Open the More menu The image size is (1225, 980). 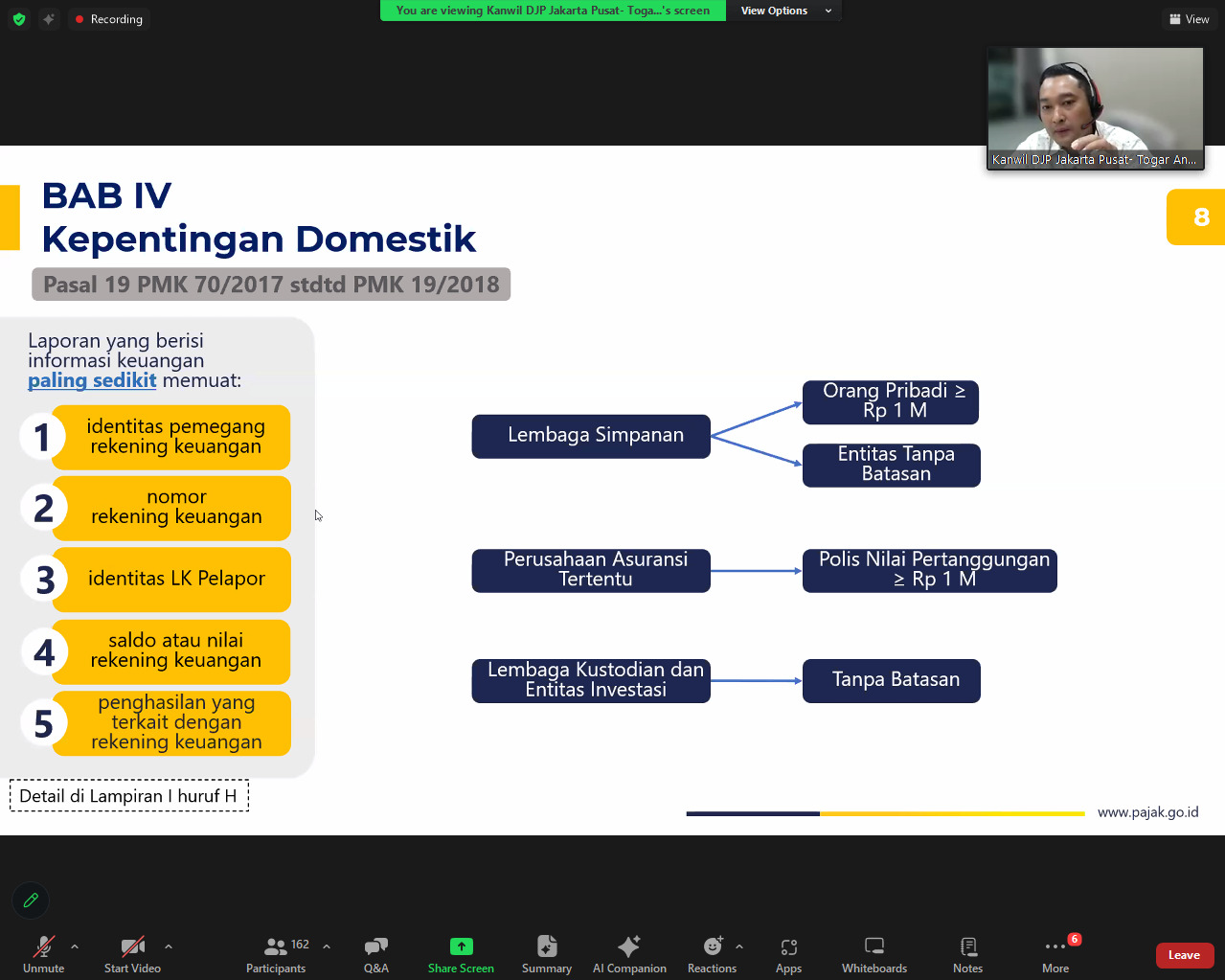pyautogui.click(x=1055, y=954)
